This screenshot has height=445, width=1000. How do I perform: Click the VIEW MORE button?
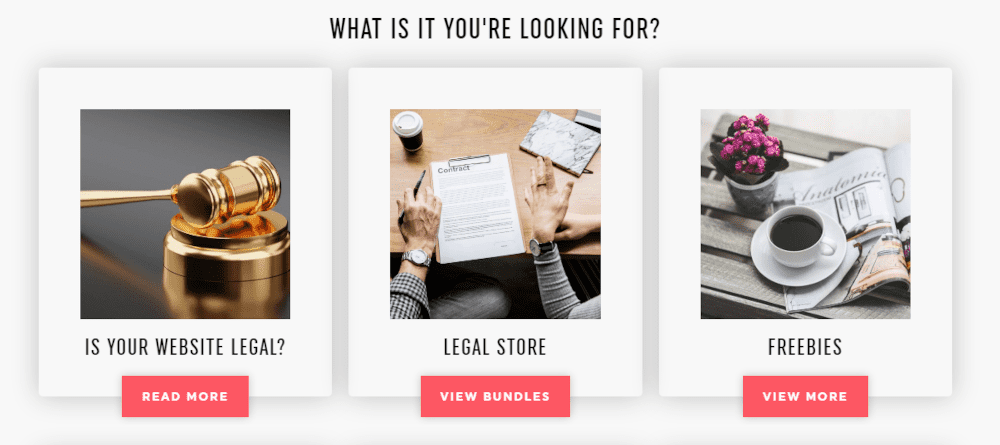(805, 397)
